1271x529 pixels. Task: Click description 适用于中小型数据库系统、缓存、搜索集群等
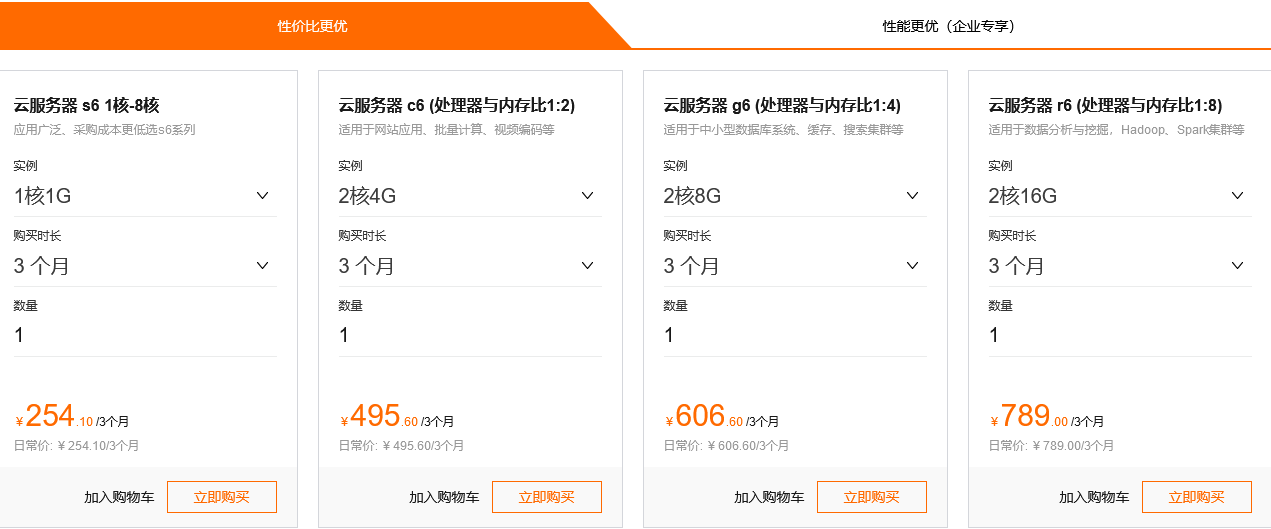784,130
